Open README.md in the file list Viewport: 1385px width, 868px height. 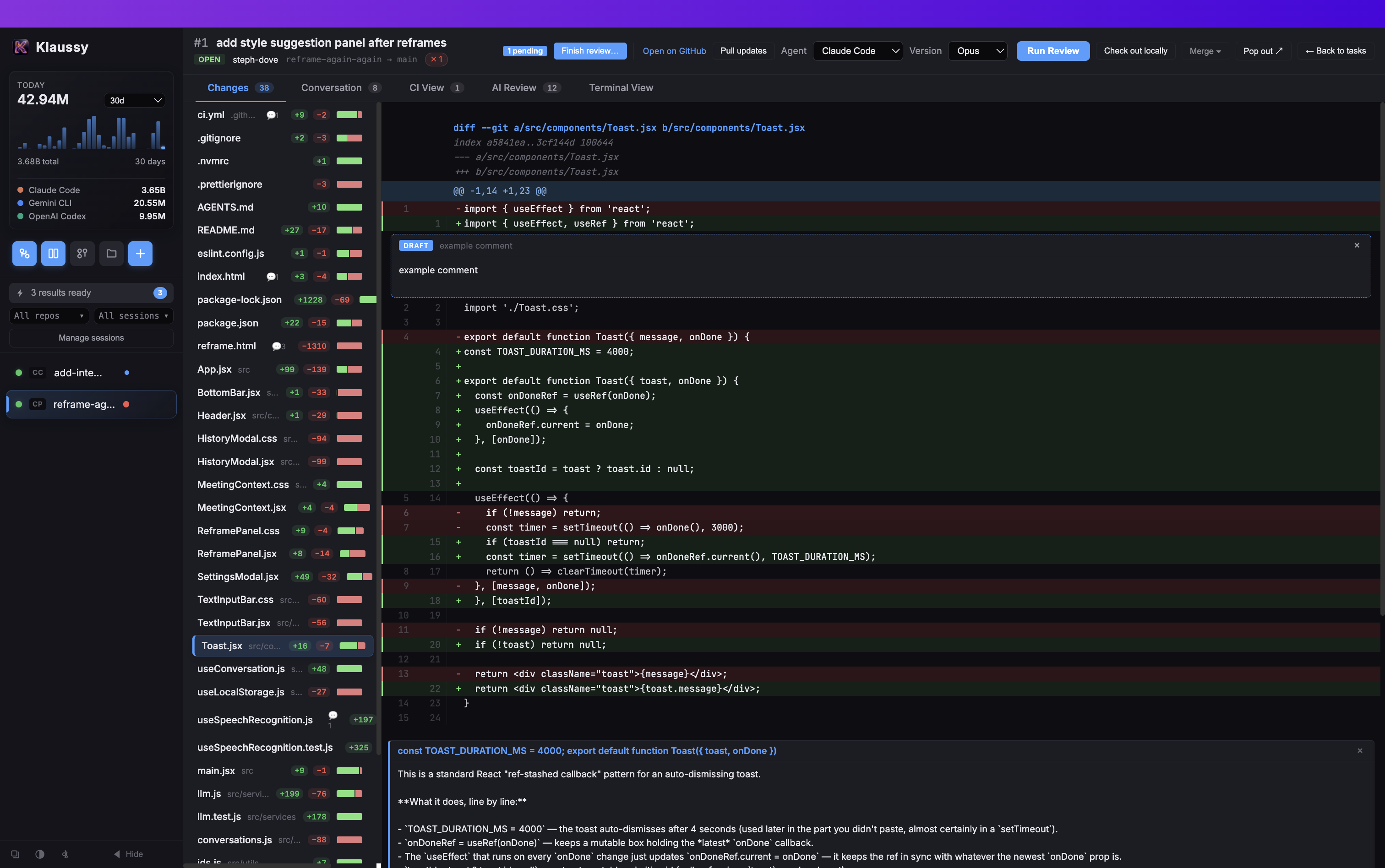point(284,230)
